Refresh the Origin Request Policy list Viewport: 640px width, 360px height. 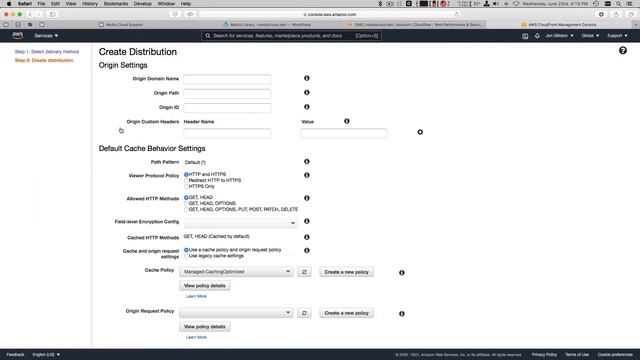(304, 313)
